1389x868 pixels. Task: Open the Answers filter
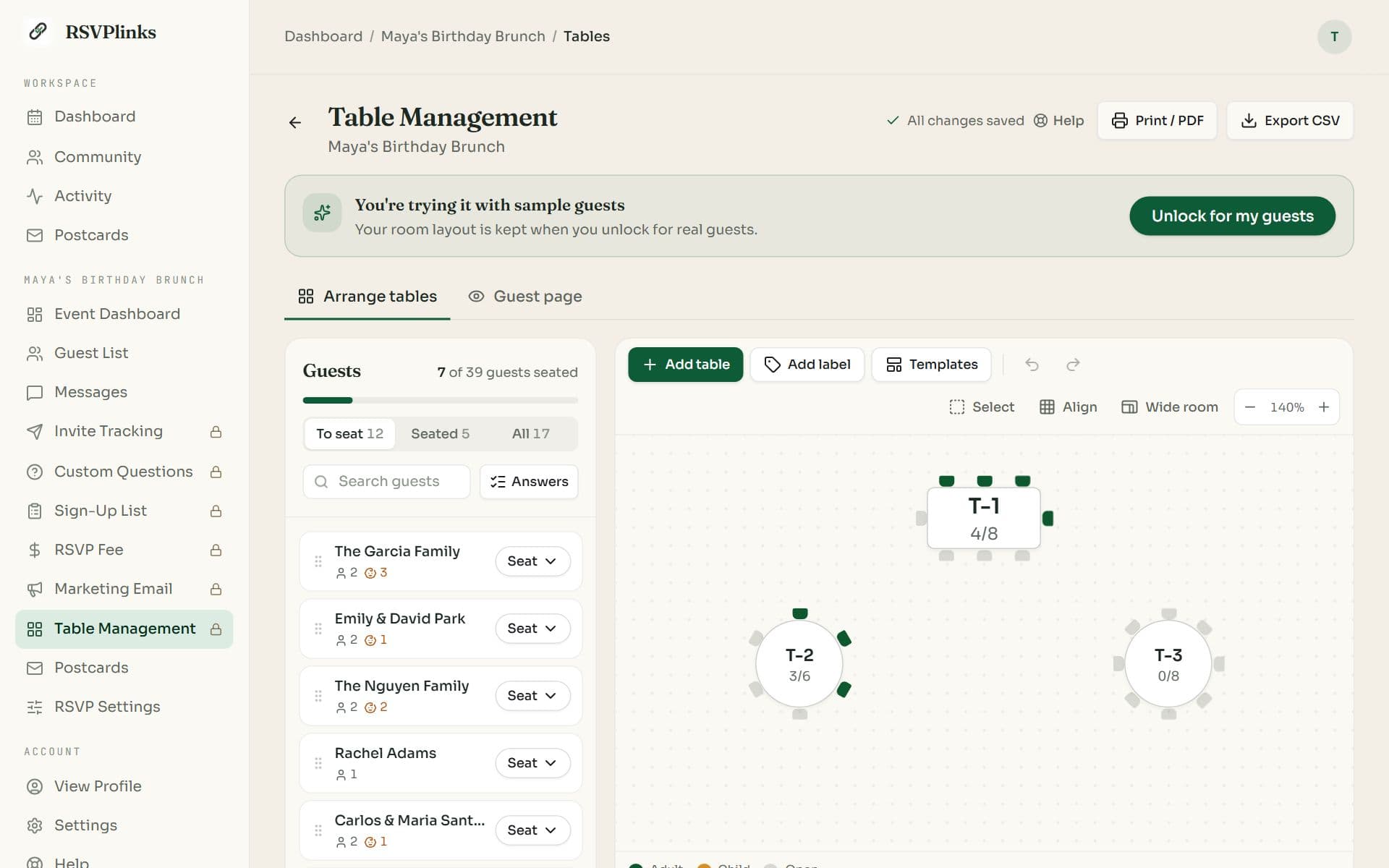(529, 482)
